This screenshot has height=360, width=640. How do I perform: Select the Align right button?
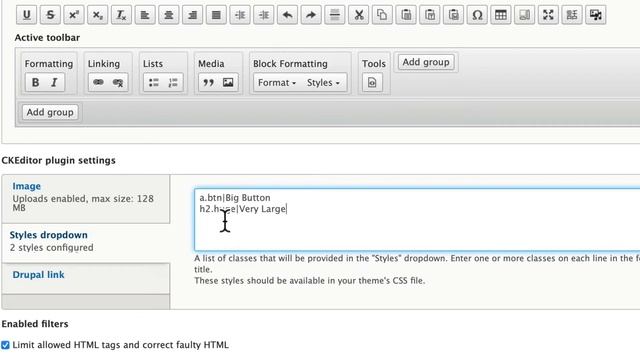(x=192, y=15)
